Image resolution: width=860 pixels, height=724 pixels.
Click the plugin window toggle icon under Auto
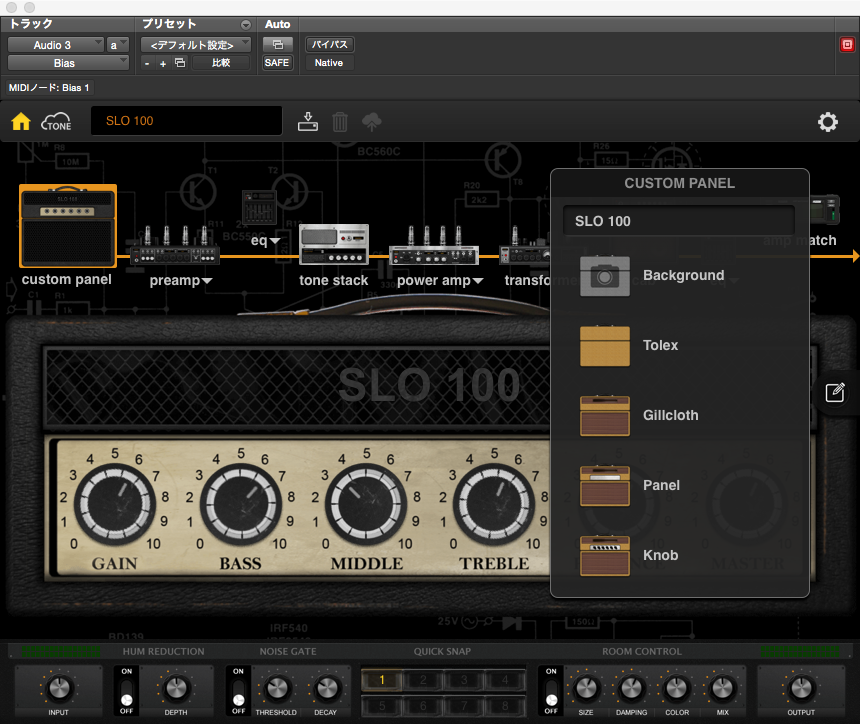(278, 44)
